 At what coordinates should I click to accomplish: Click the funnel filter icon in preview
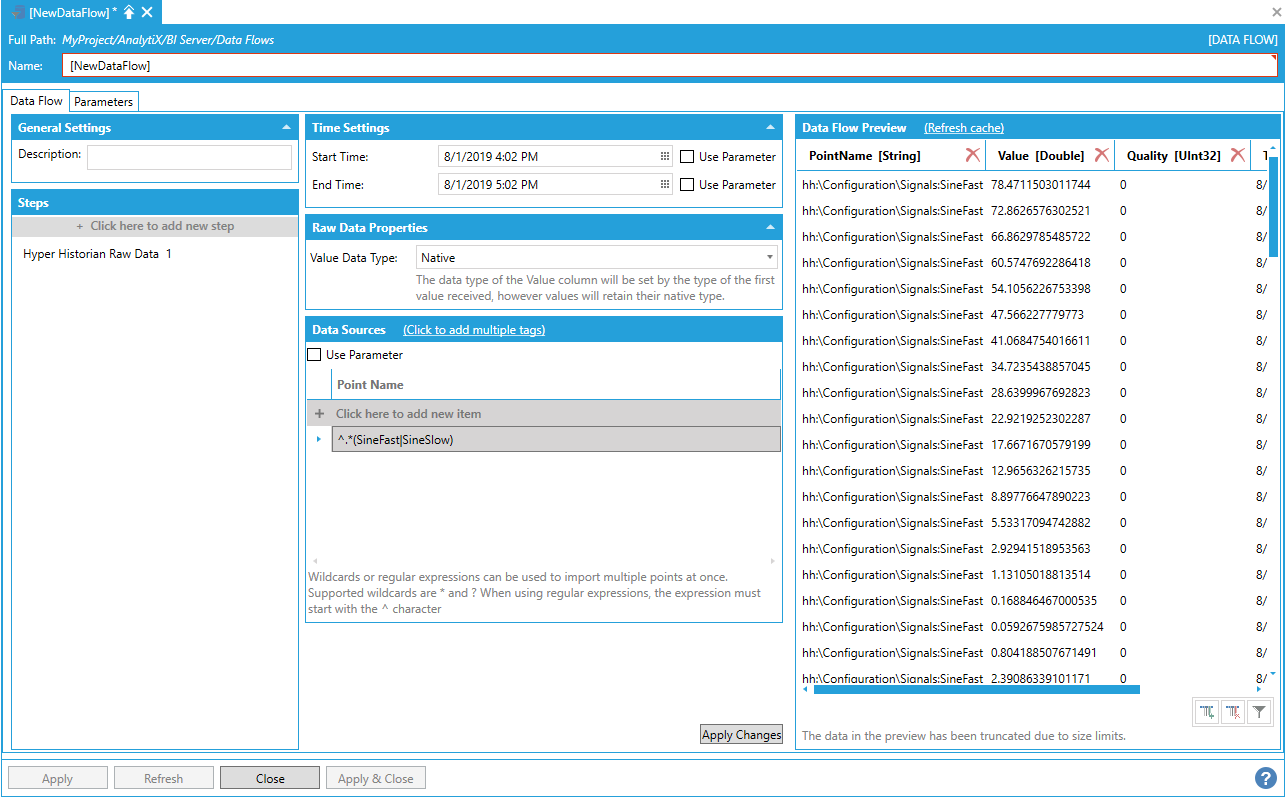[1259, 712]
